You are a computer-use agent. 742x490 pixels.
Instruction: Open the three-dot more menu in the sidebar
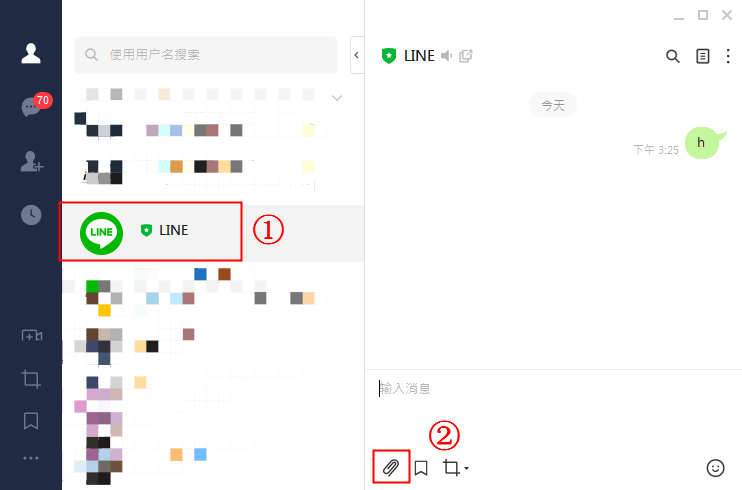[31, 458]
